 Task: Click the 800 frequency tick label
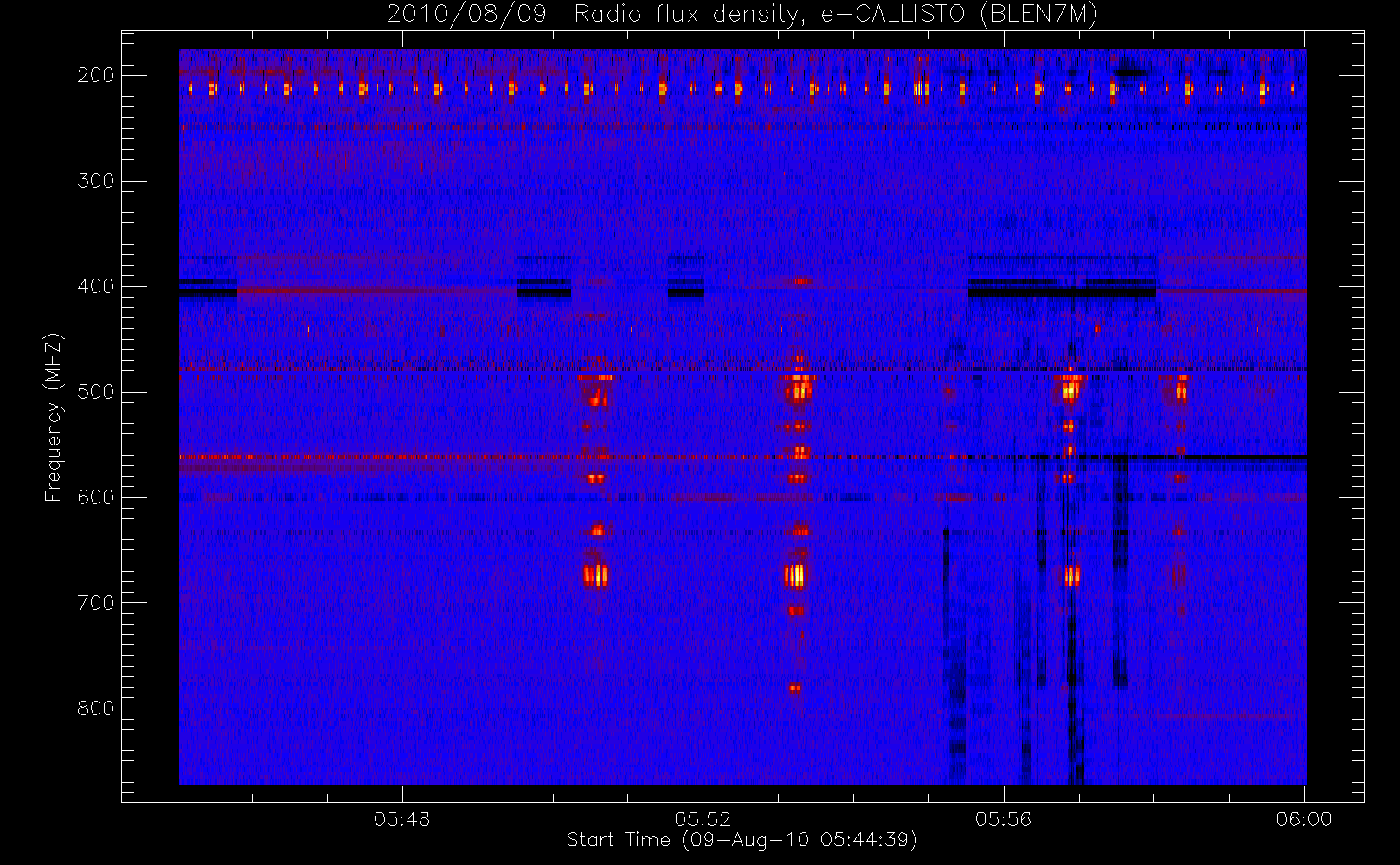point(95,708)
